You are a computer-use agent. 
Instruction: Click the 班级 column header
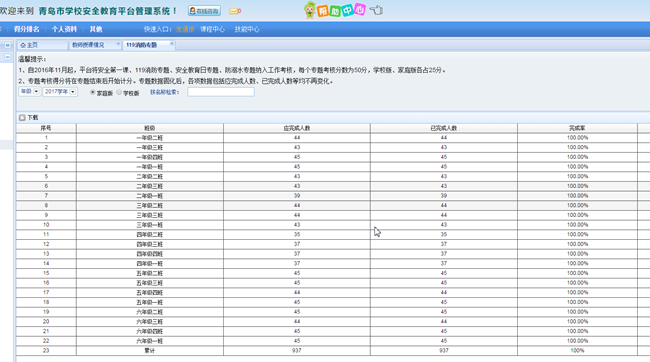pyautogui.click(x=150, y=128)
